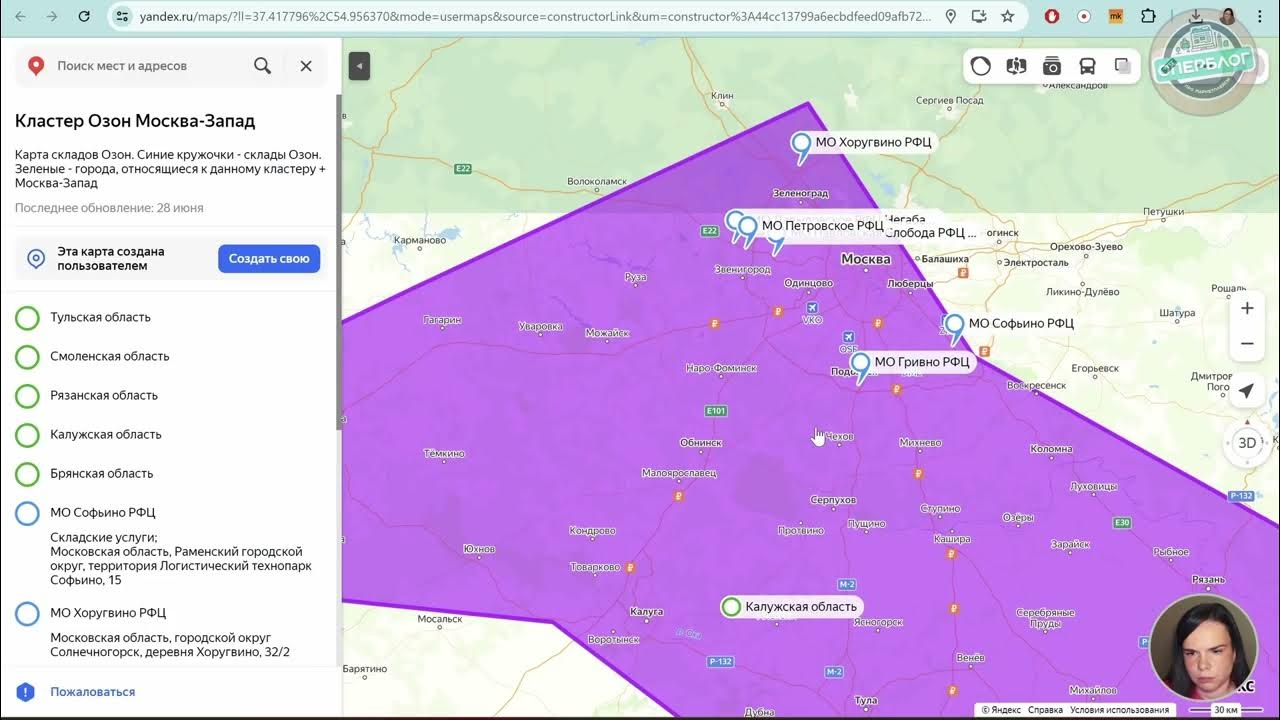Zoom in with the plus button
1280x720 pixels.
(1247, 308)
